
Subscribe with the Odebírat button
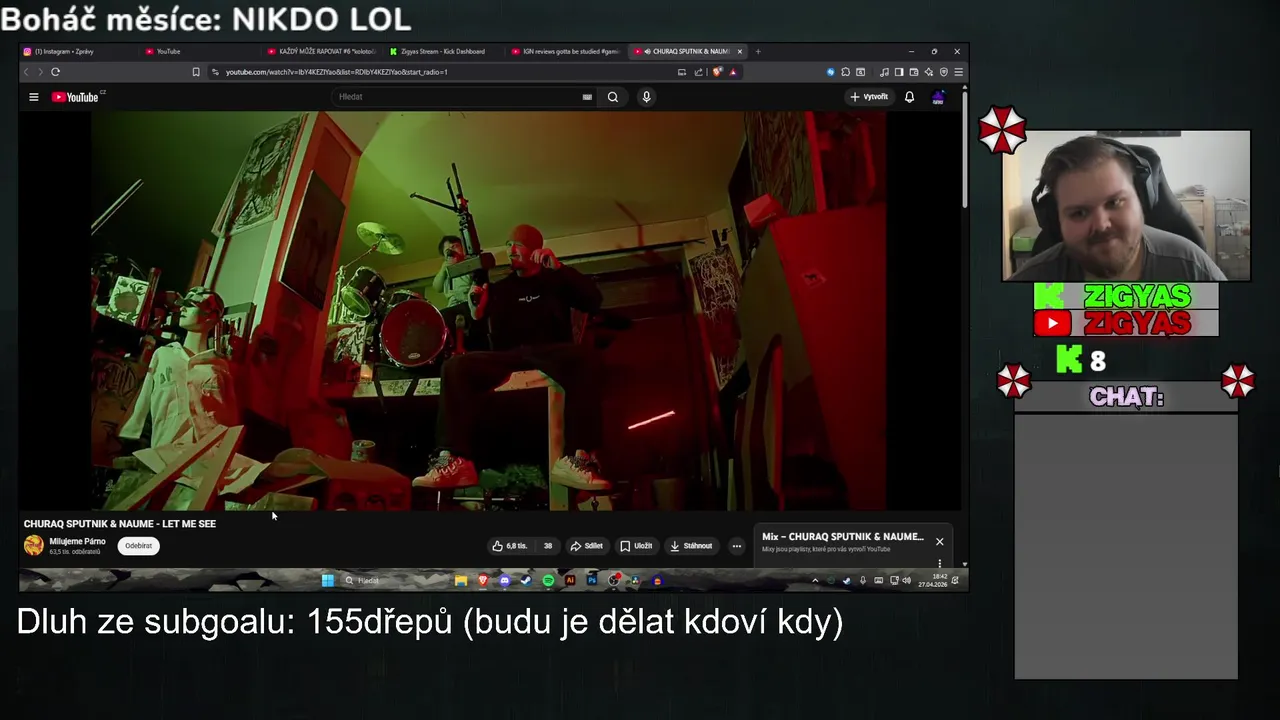(139, 546)
